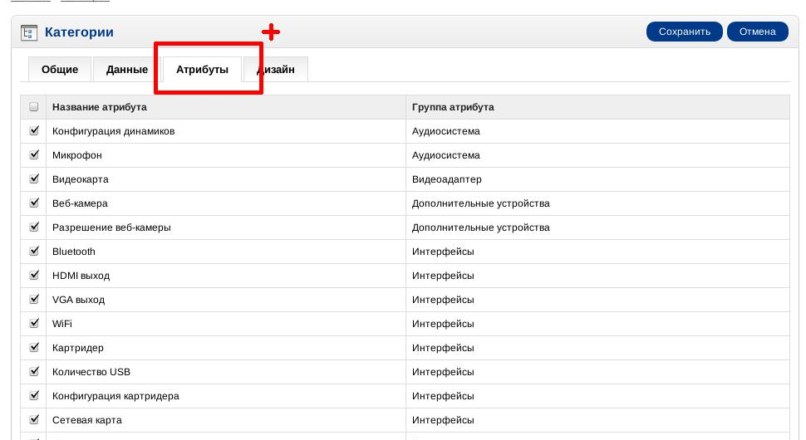
Task: Uncheck the WiFi attribute checkbox
Action: click(x=35, y=324)
